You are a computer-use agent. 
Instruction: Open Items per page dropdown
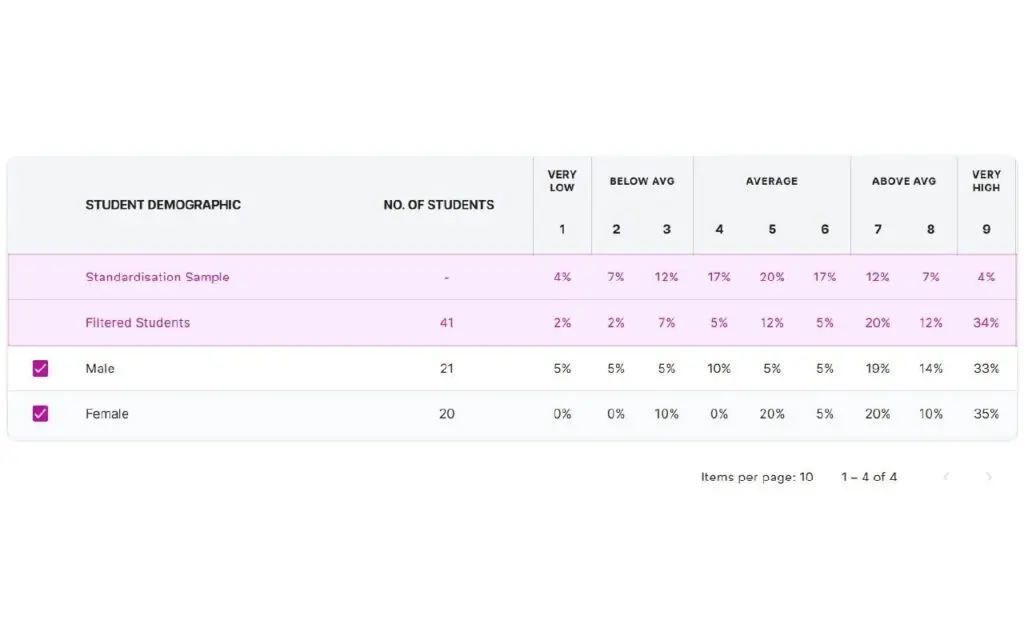(x=757, y=477)
